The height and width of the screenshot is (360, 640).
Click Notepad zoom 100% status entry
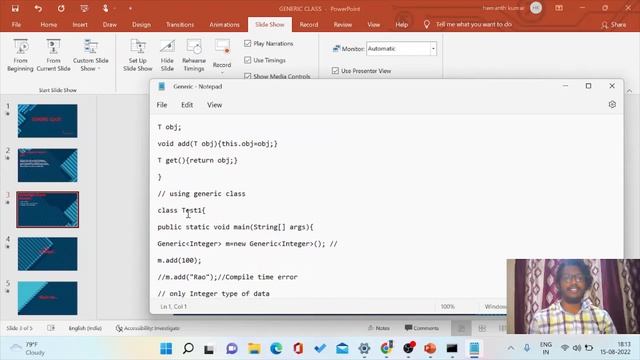447,307
